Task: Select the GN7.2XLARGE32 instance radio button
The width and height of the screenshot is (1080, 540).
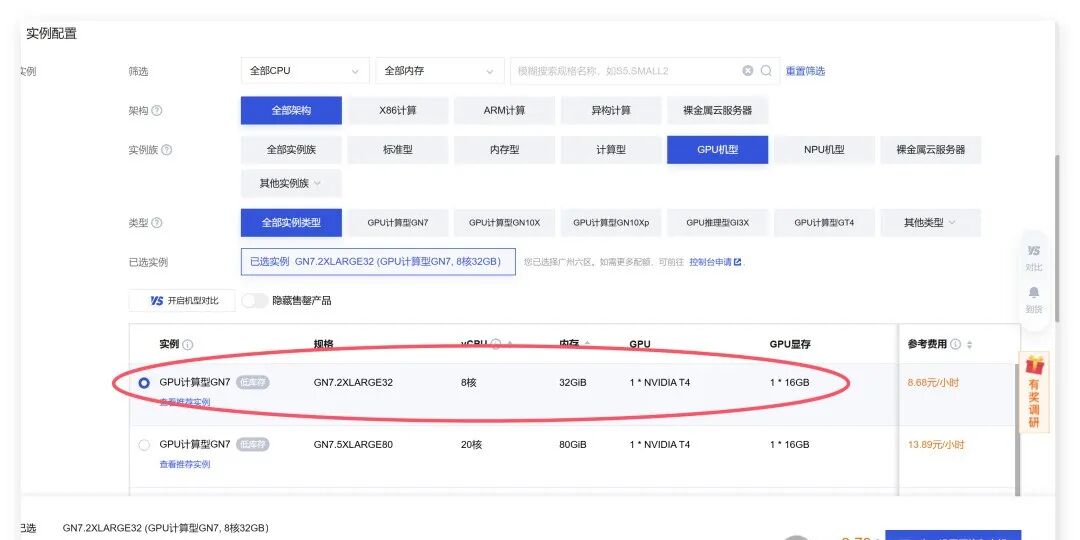Action: coord(144,383)
